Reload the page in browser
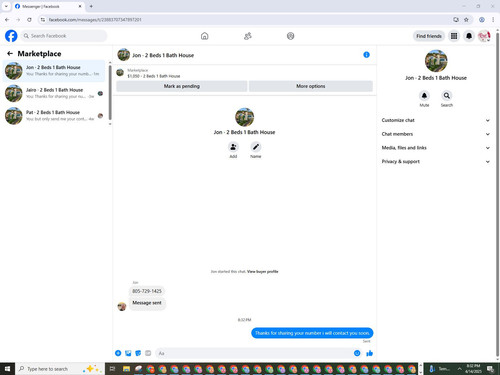500x375 pixels. [x=29, y=20]
